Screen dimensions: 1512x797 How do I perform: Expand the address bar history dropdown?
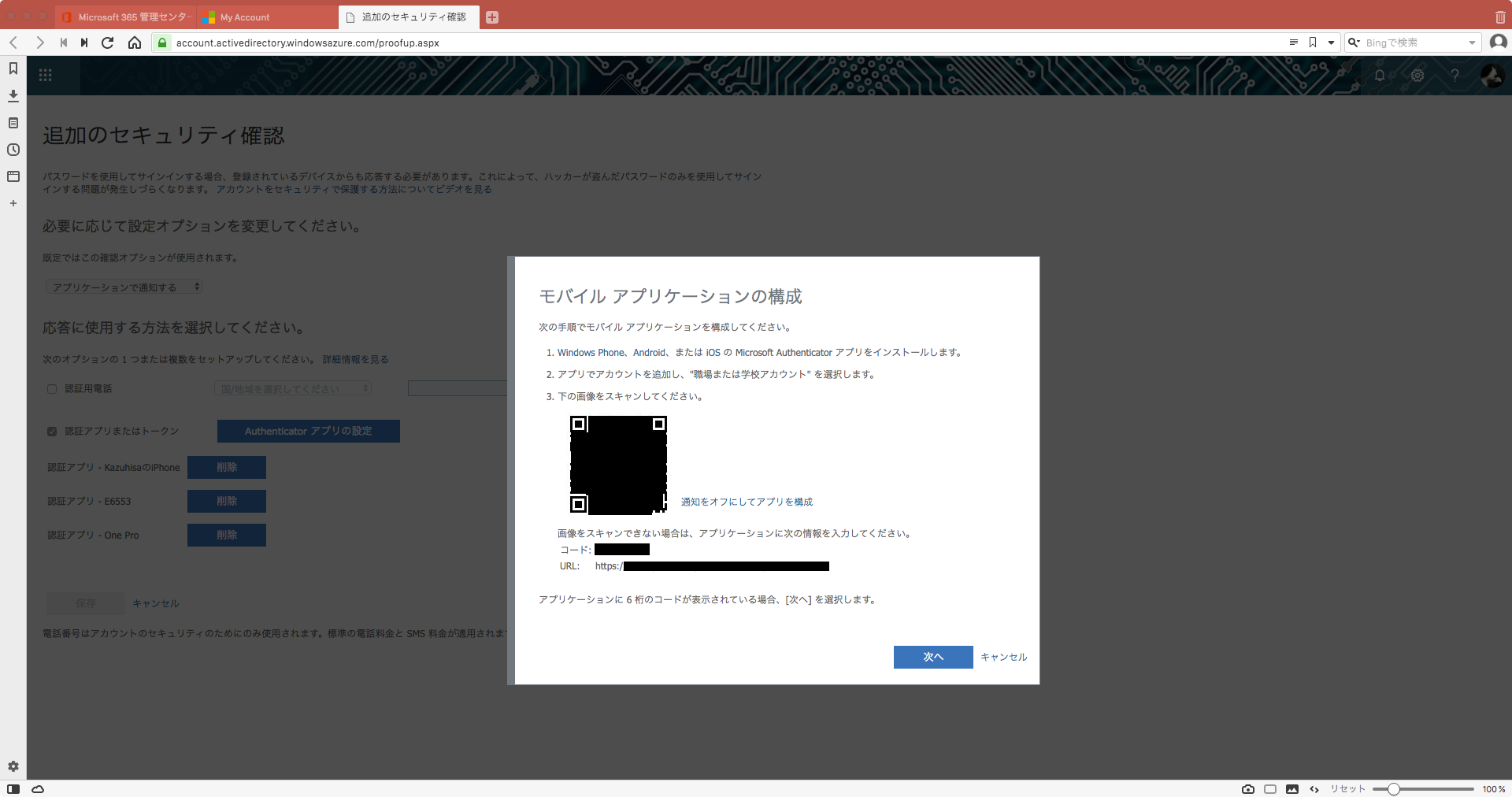(x=1332, y=43)
